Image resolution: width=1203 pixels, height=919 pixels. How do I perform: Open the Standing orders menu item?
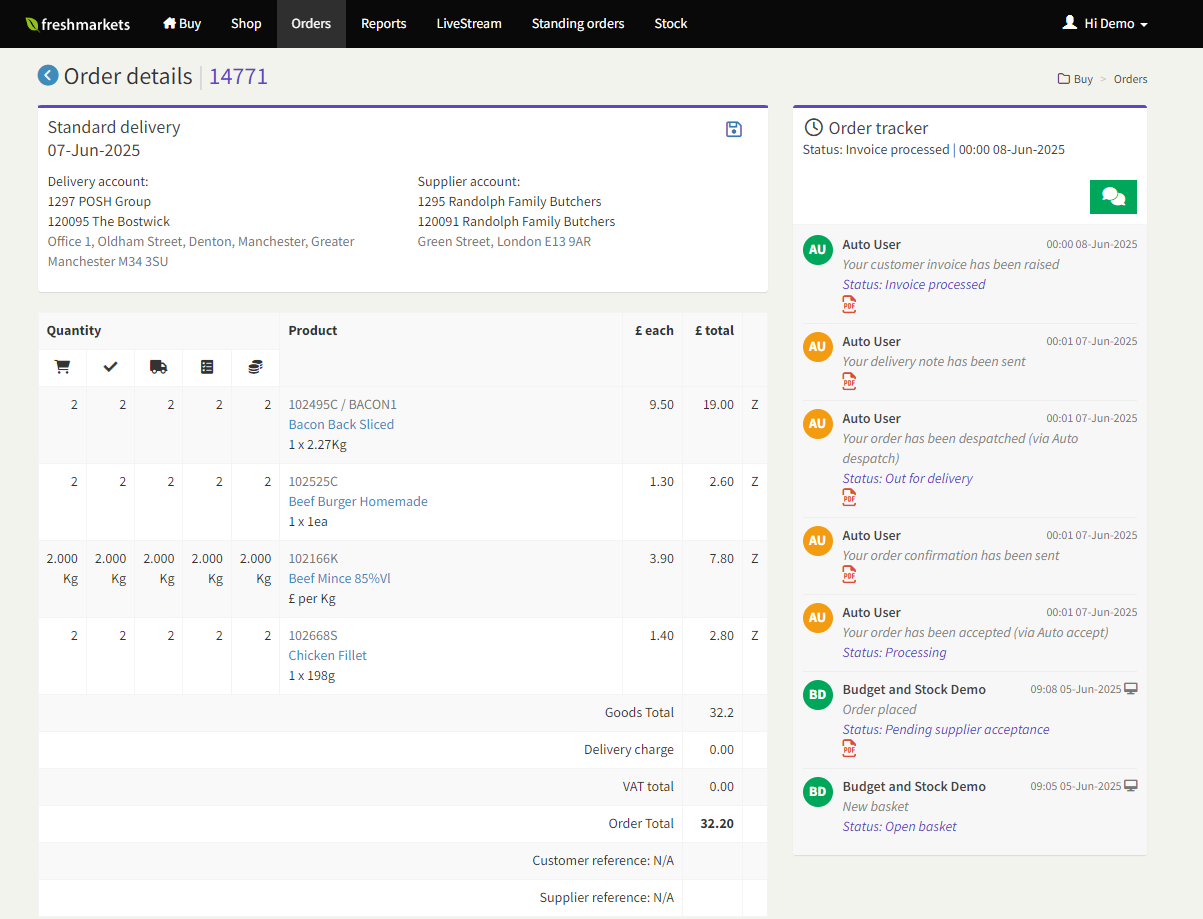click(578, 23)
